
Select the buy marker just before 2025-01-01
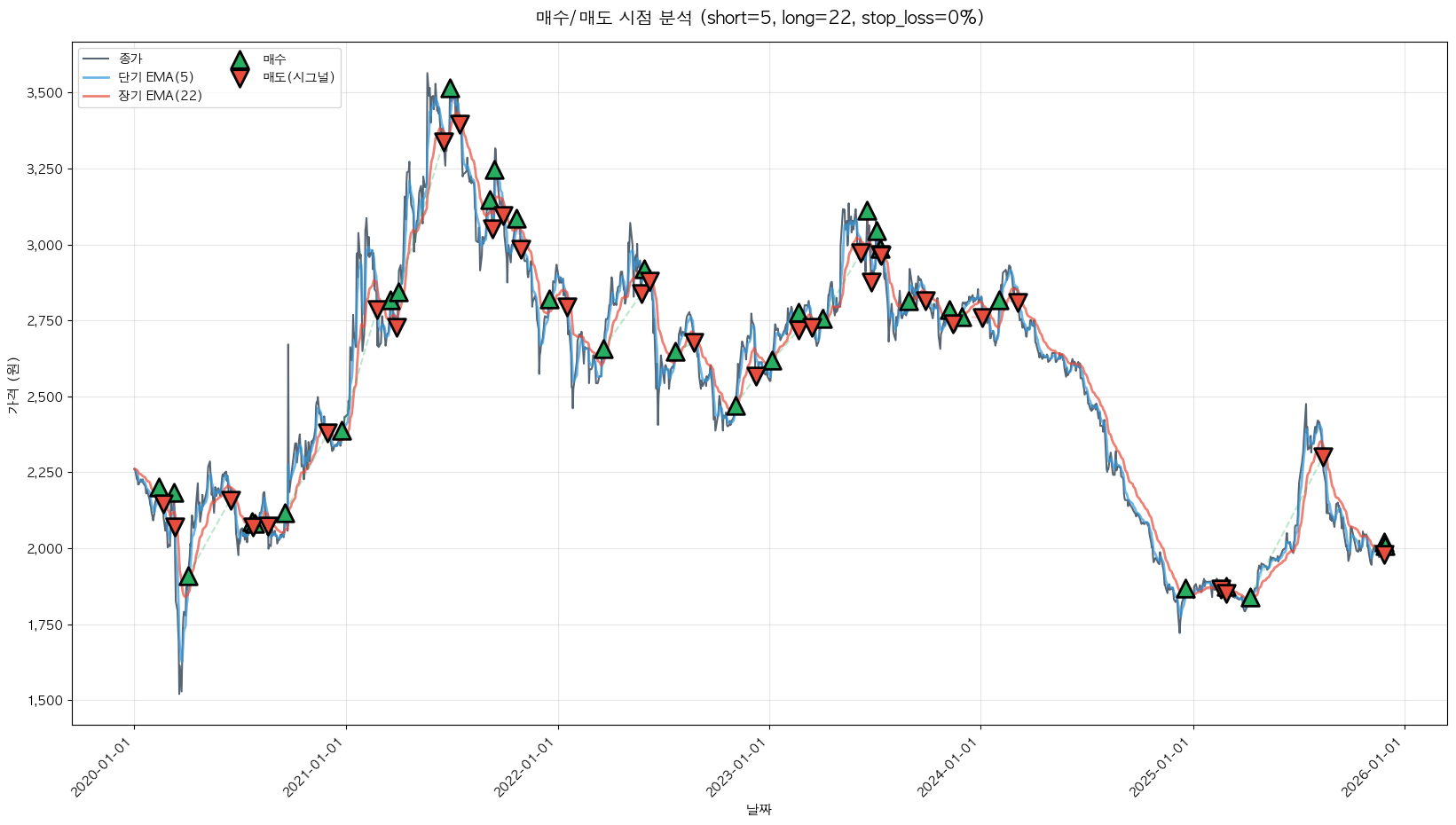1185,589
